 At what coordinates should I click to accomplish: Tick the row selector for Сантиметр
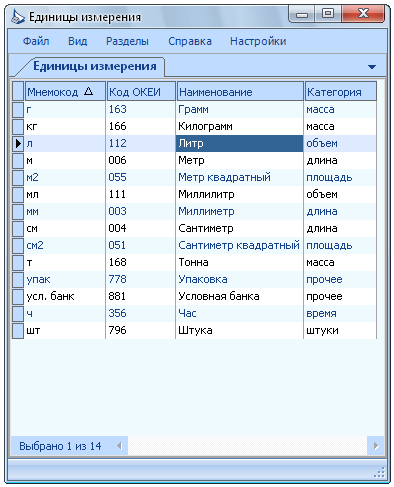point(18,229)
